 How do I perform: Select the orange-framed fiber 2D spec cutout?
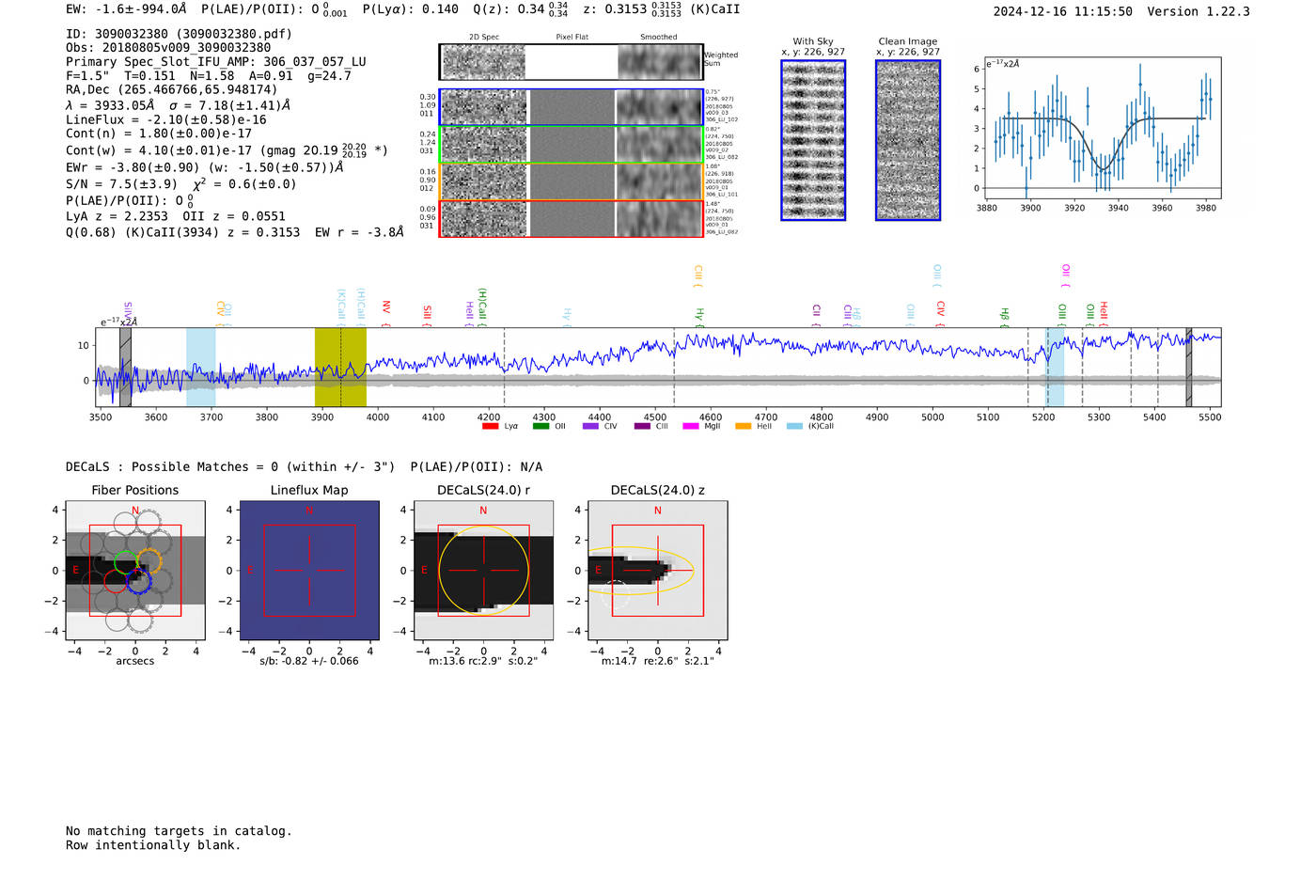(x=485, y=181)
